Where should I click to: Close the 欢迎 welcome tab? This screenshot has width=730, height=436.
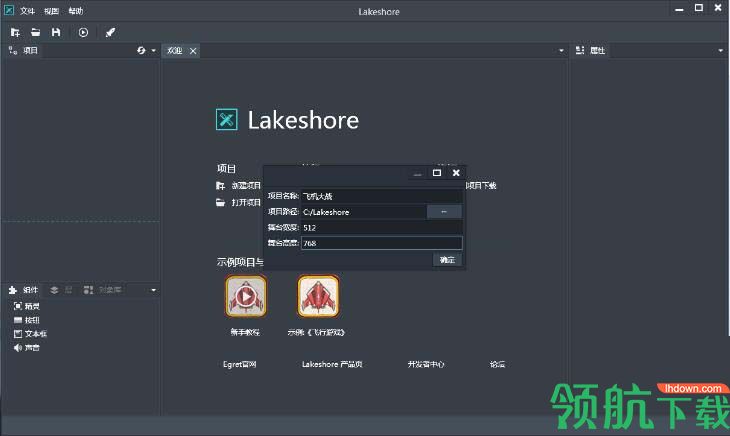click(193, 51)
